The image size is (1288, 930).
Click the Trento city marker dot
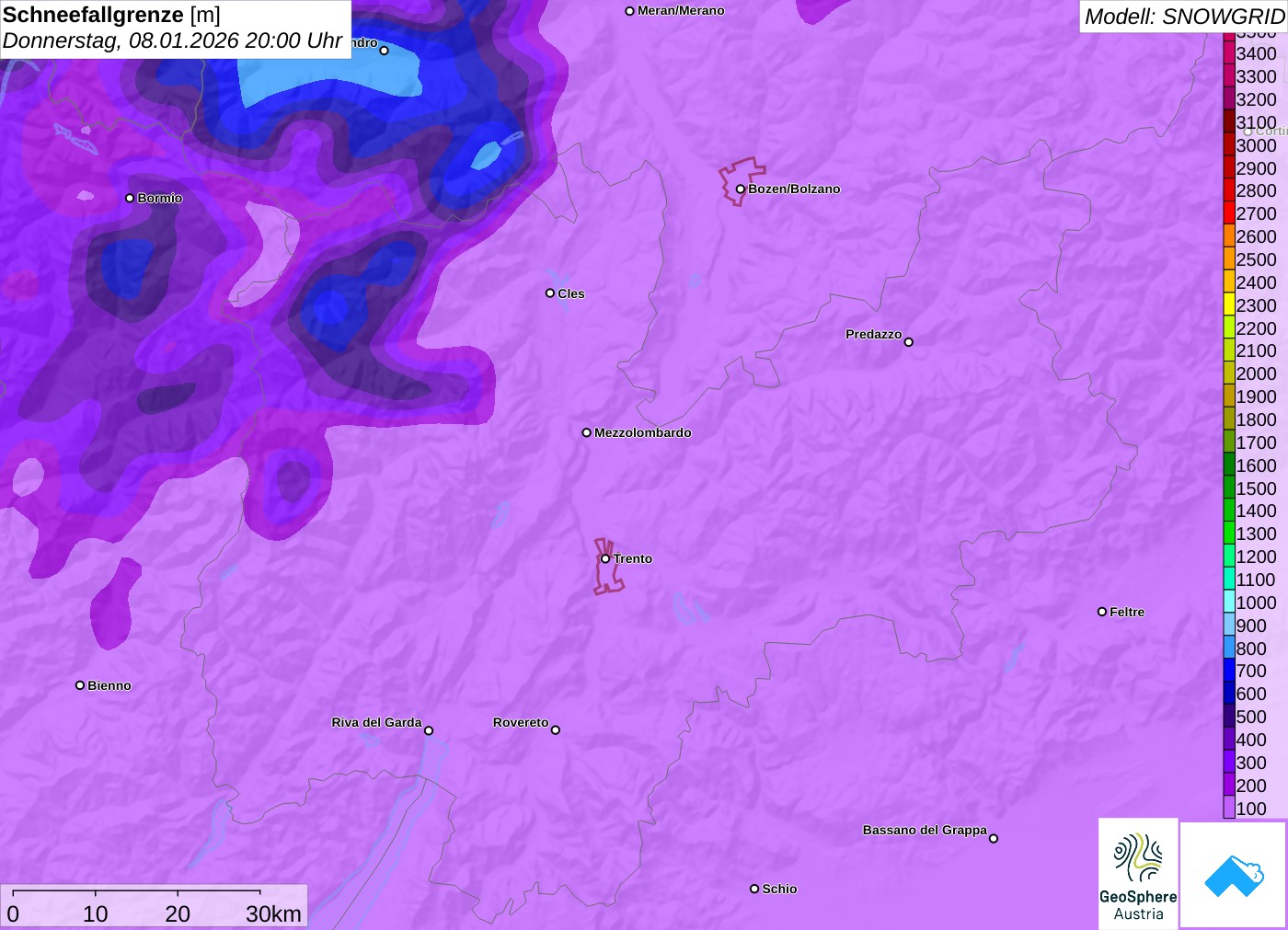[605, 558]
